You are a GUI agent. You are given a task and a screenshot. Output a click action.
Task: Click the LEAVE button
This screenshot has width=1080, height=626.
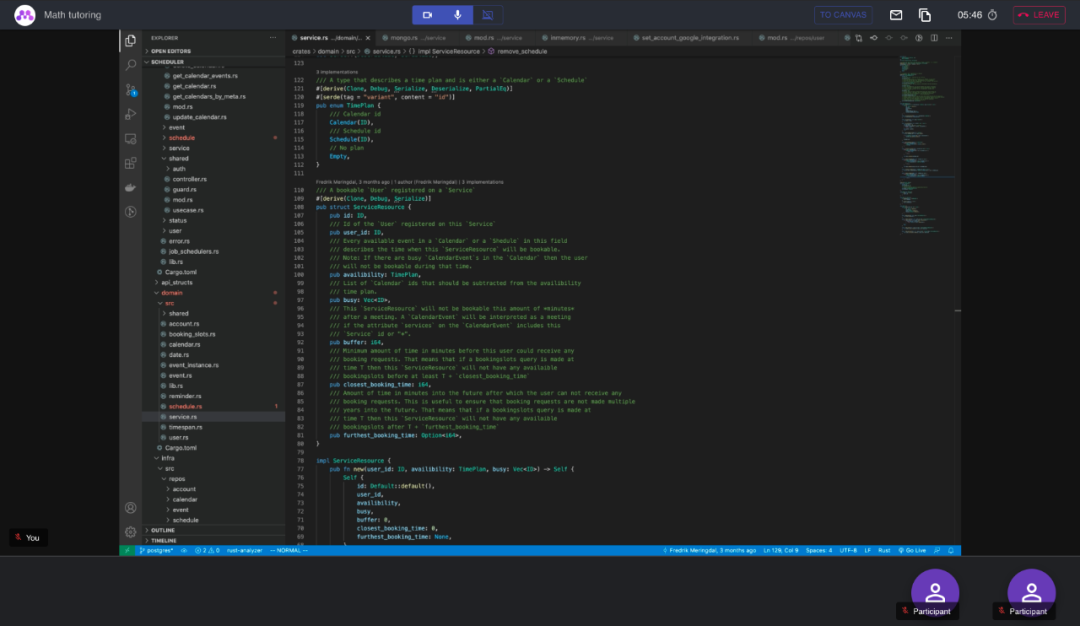(1039, 15)
